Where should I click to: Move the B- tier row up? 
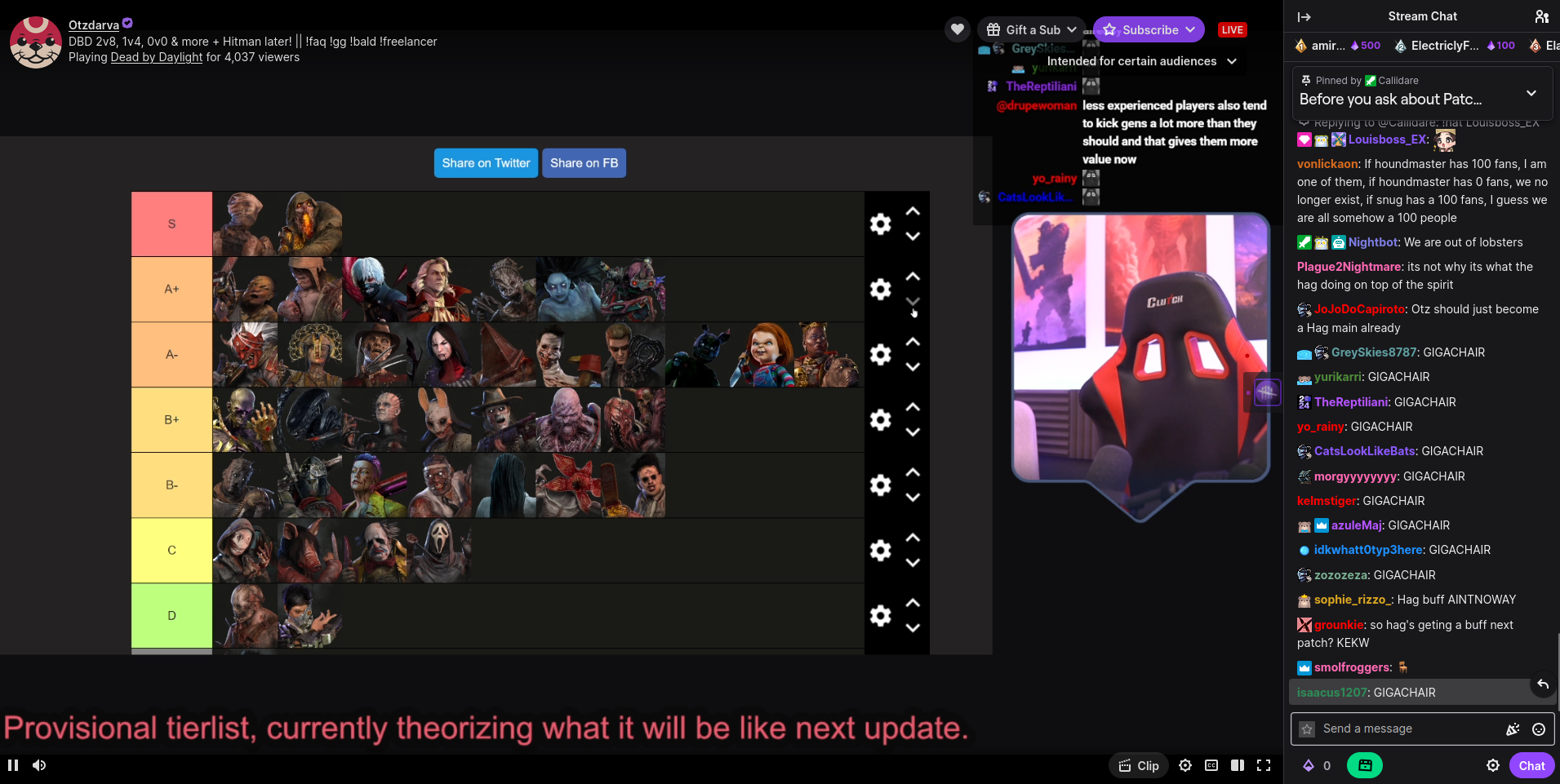(x=913, y=472)
